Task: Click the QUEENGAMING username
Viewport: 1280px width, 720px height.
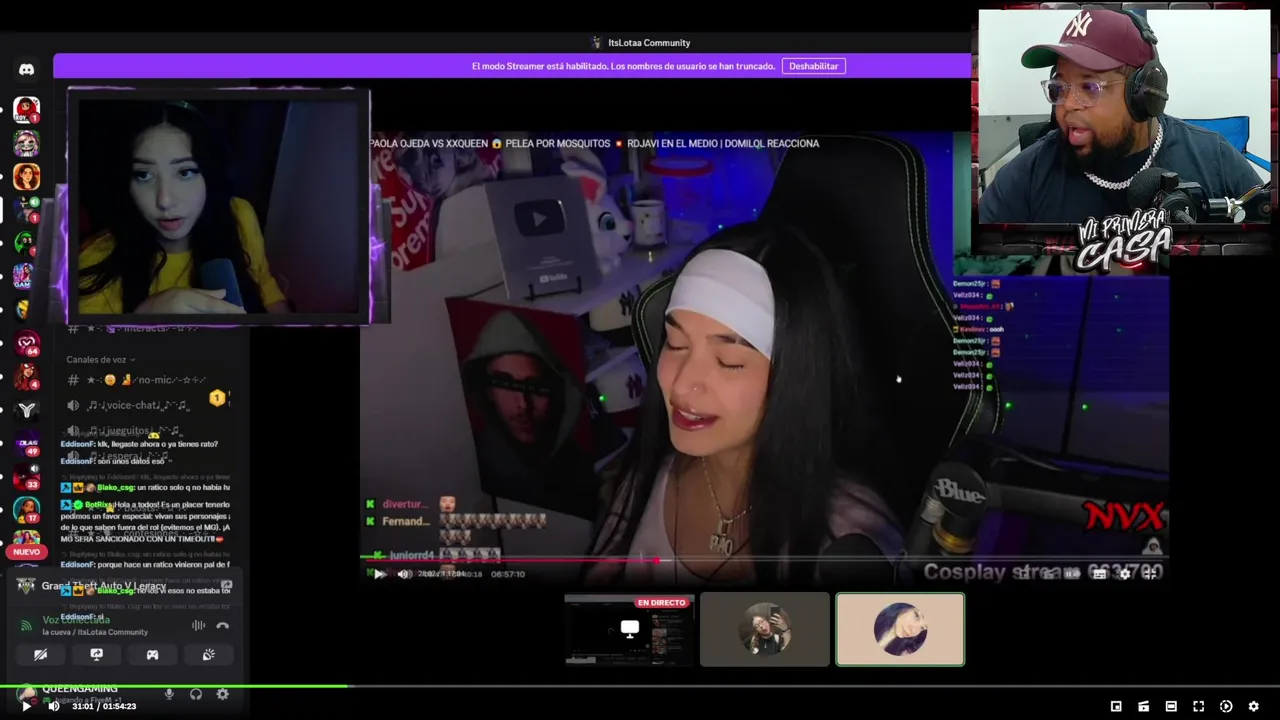Action: click(80, 689)
